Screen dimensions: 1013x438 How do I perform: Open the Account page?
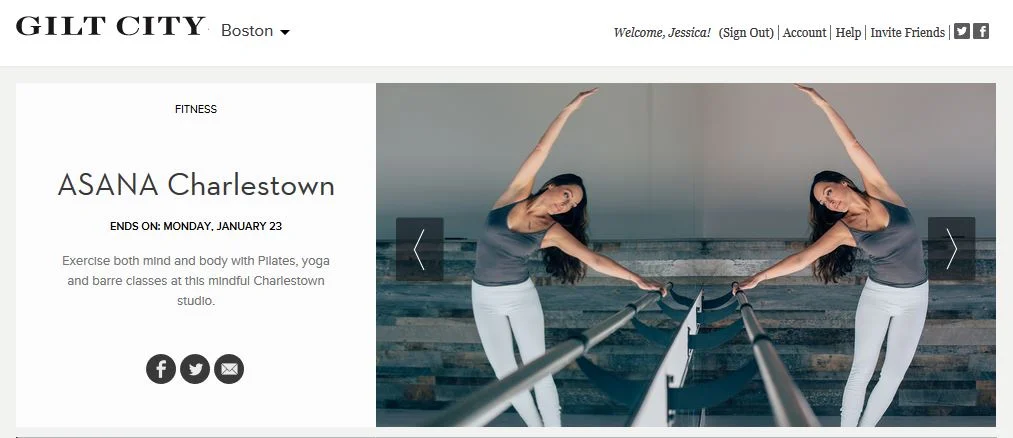[804, 32]
